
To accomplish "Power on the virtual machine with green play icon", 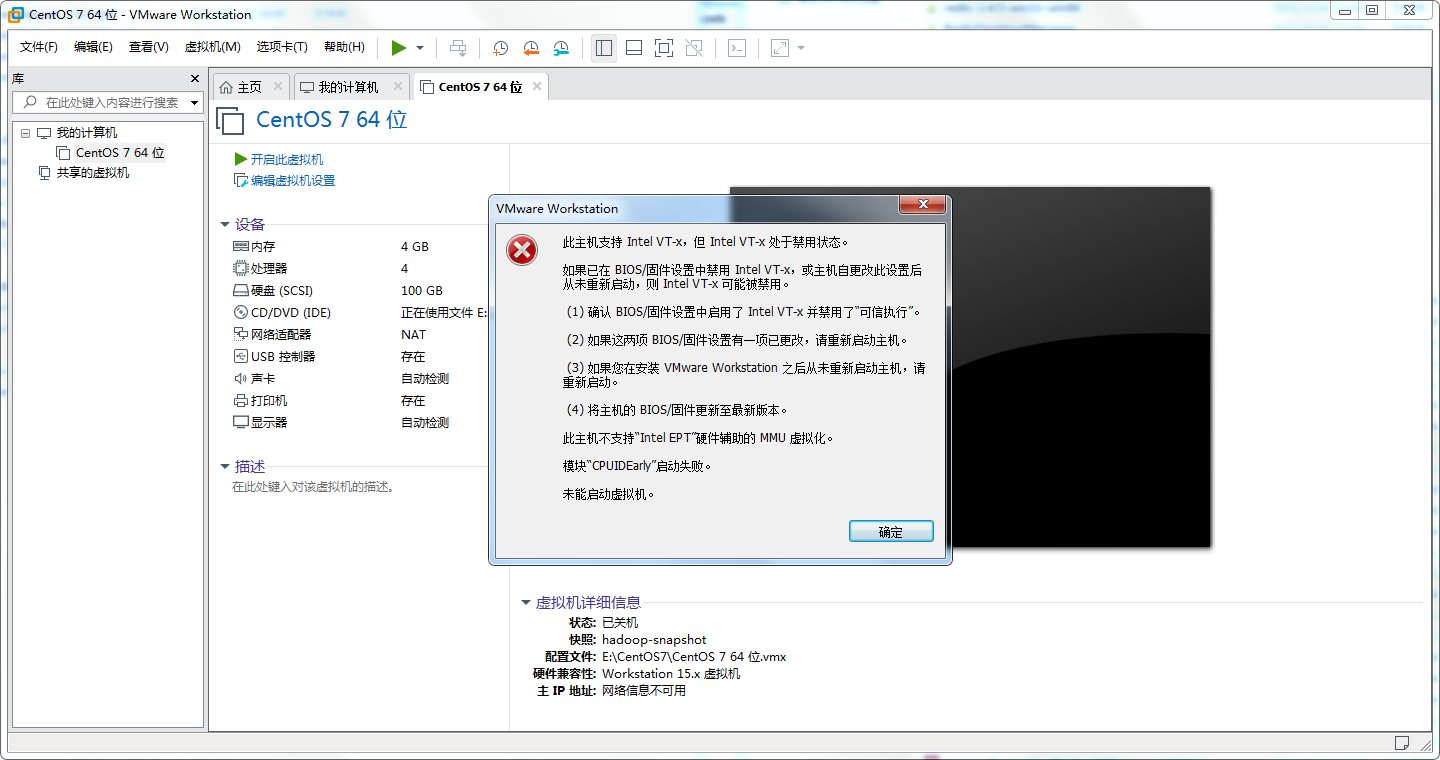I will 397,47.
